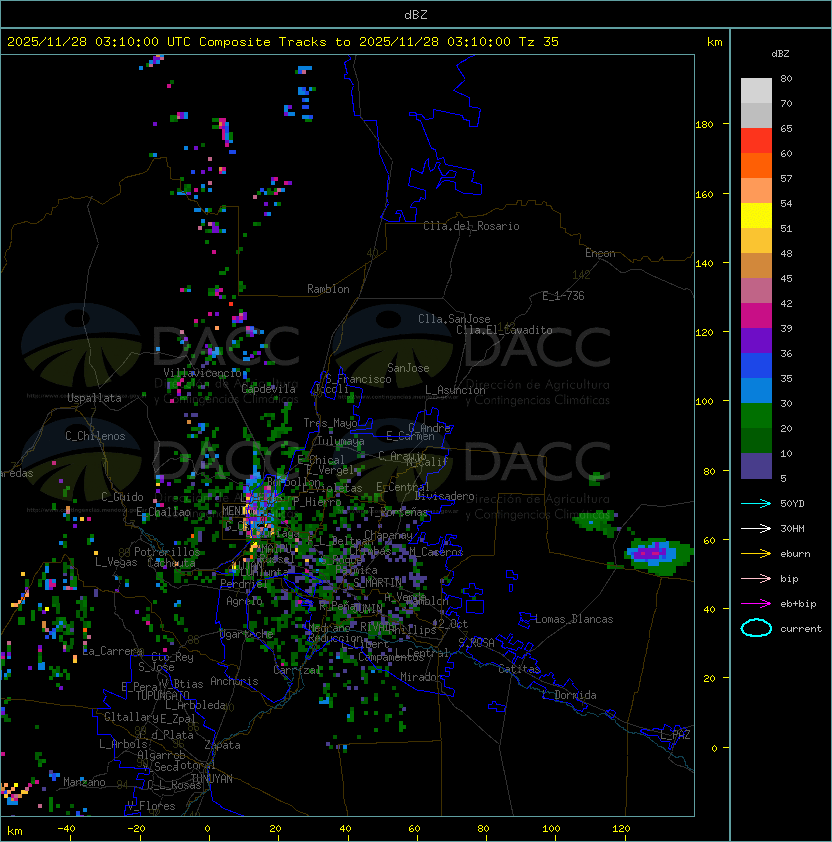Click the dBZ heading above the color scale
The height and width of the screenshot is (842, 832).
(780, 54)
